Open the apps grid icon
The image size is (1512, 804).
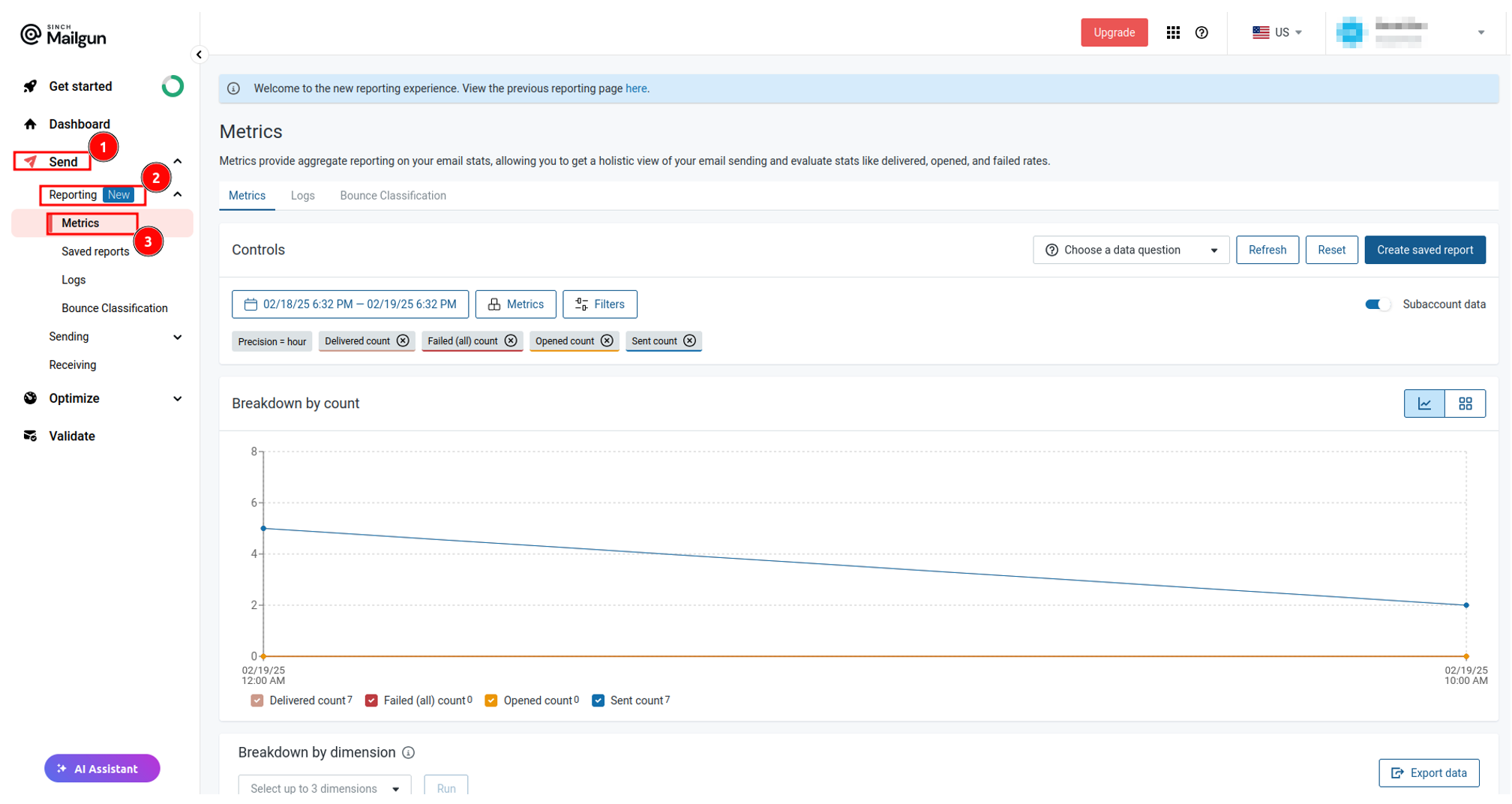pos(1173,32)
